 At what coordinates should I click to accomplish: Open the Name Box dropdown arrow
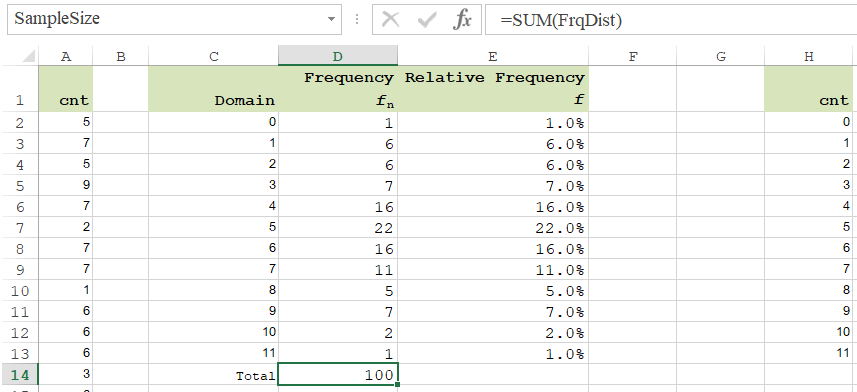point(331,20)
